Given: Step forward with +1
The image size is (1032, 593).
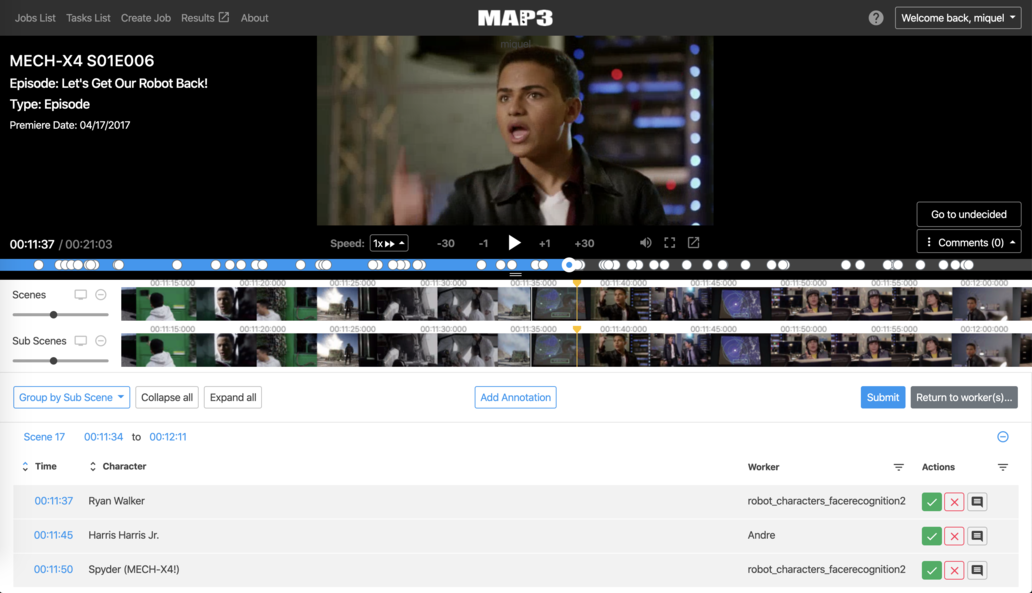Looking at the screenshot, I should [x=544, y=244].
